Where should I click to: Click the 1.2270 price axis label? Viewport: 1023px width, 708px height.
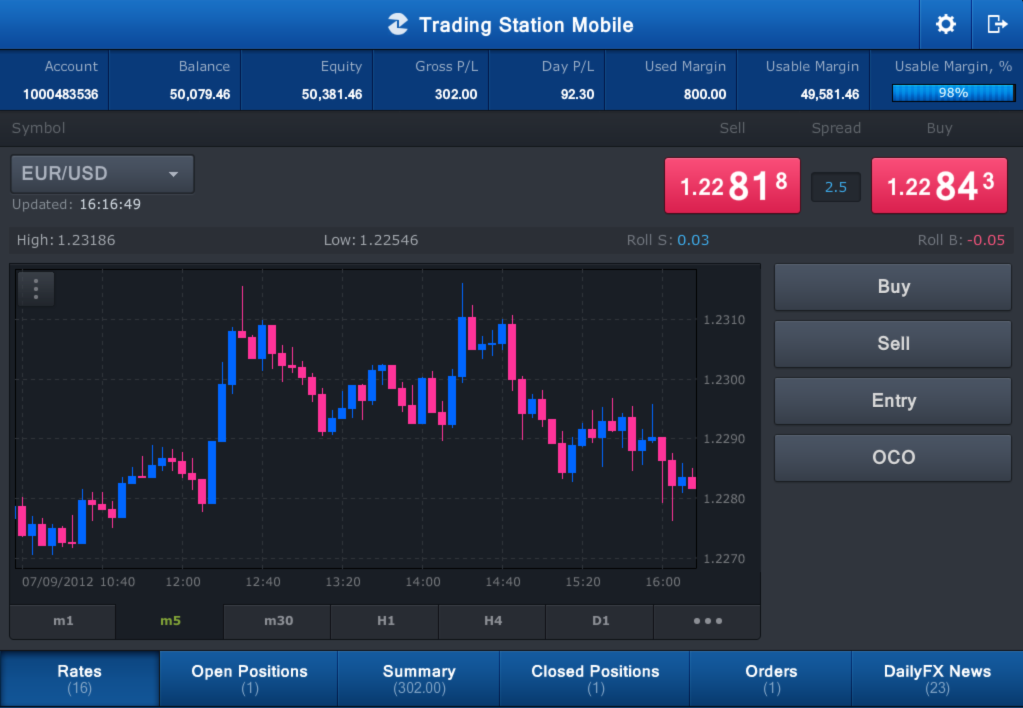[724, 559]
